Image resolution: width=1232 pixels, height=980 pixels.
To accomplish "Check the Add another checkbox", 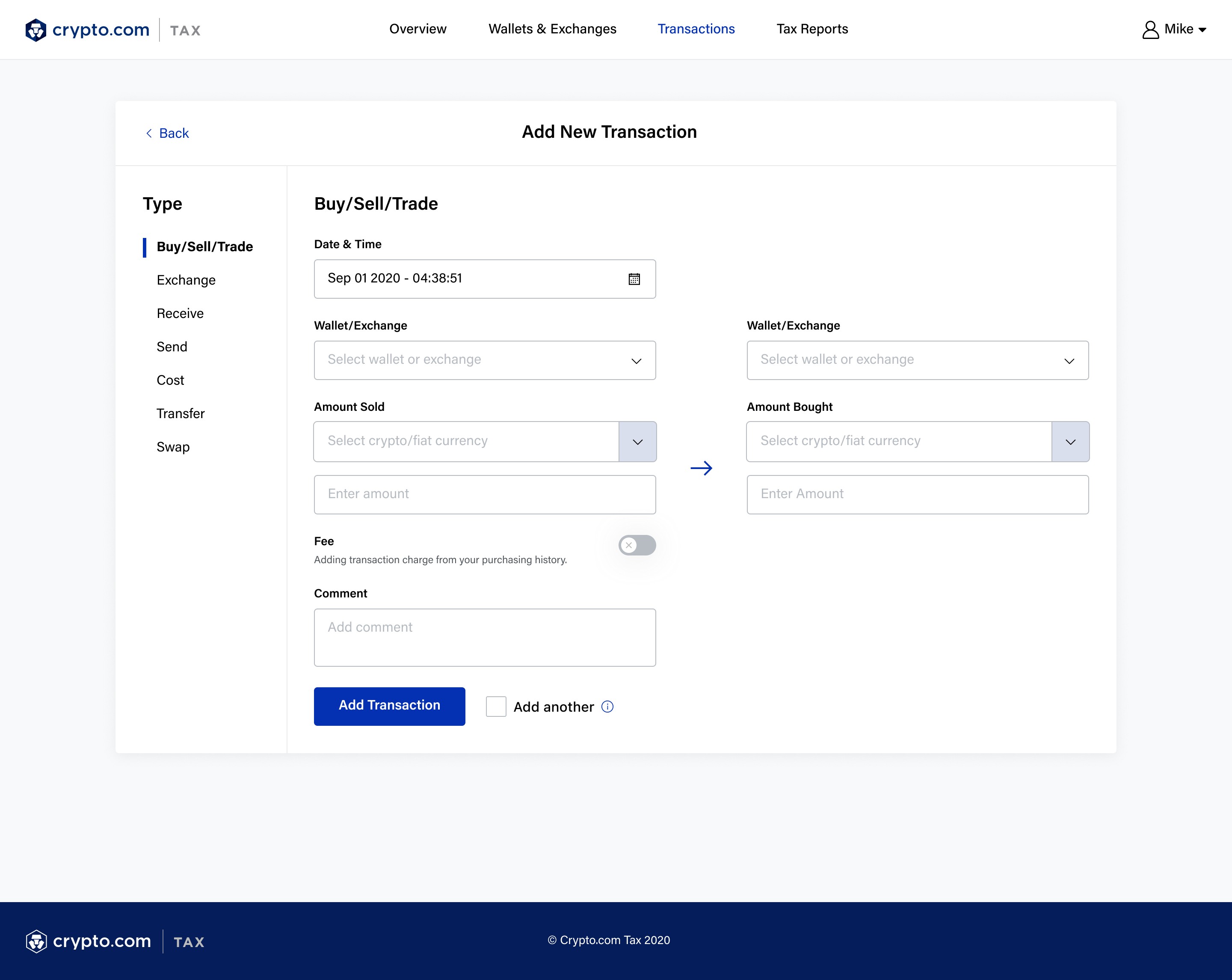I will click(x=495, y=707).
